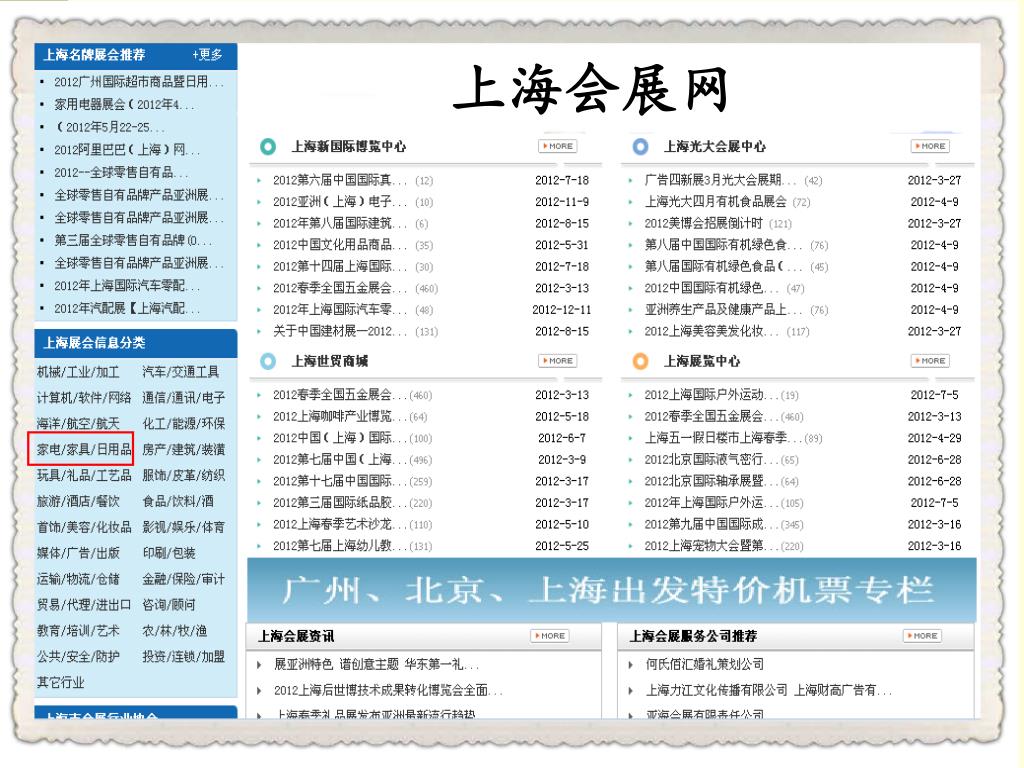Image resolution: width=1024 pixels, height=768 pixels.
Task: Choose the 汽车/交通工具 category link
Action: click(180, 371)
